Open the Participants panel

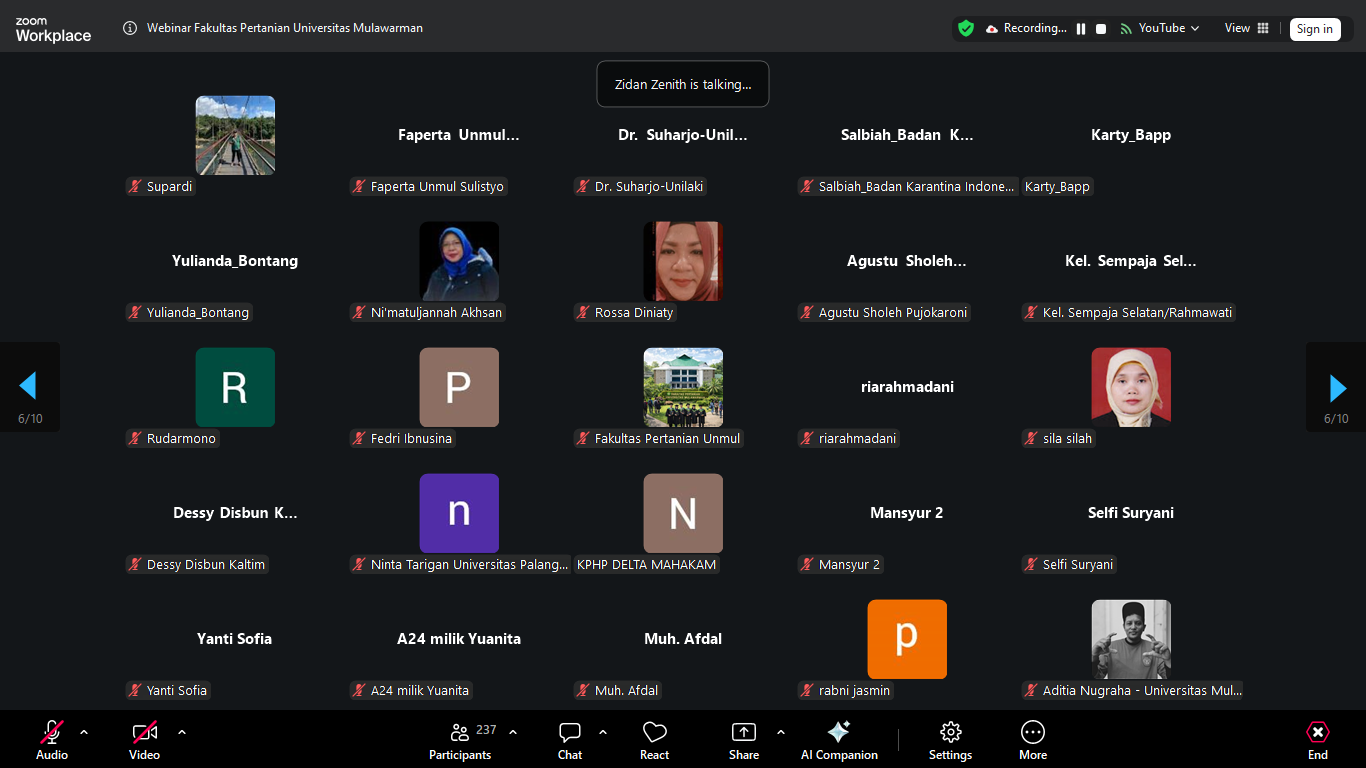point(460,741)
